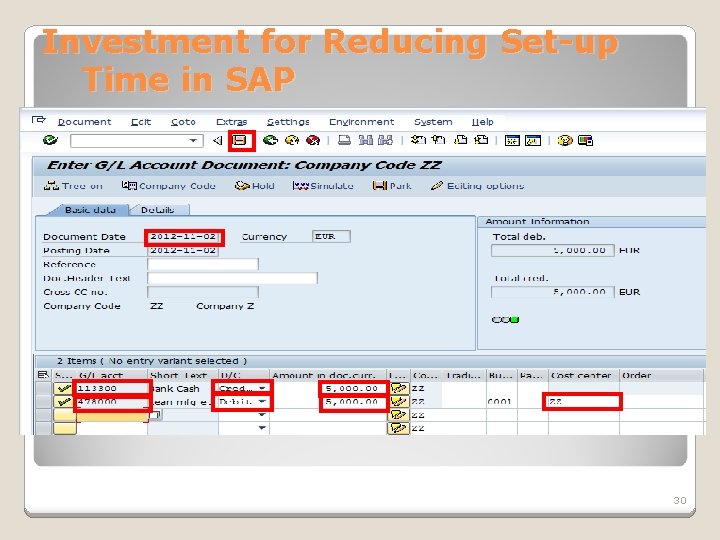The image size is (720, 540).
Task: Open D/C dropdown in Bank Cash row
Action: (262, 388)
